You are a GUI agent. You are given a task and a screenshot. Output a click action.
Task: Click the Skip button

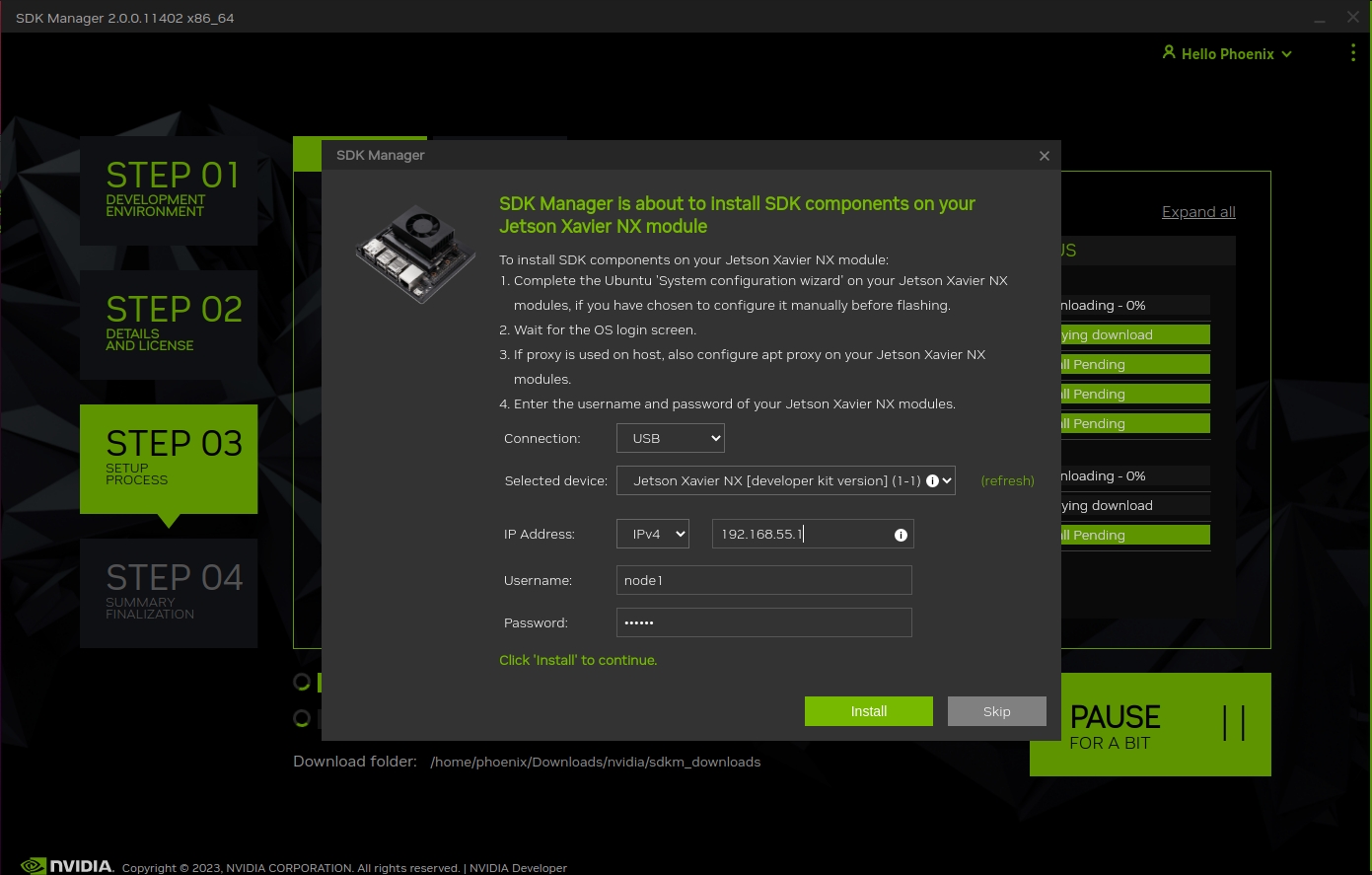pyautogui.click(x=996, y=711)
